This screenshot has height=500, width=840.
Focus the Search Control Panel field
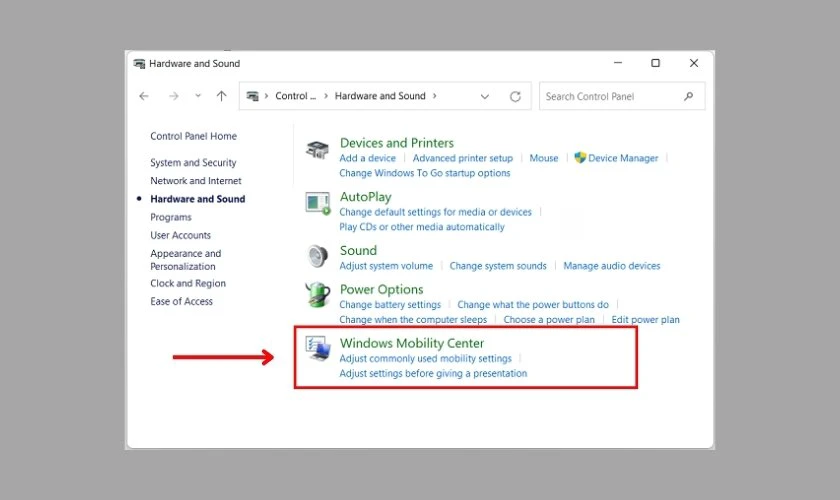point(622,96)
